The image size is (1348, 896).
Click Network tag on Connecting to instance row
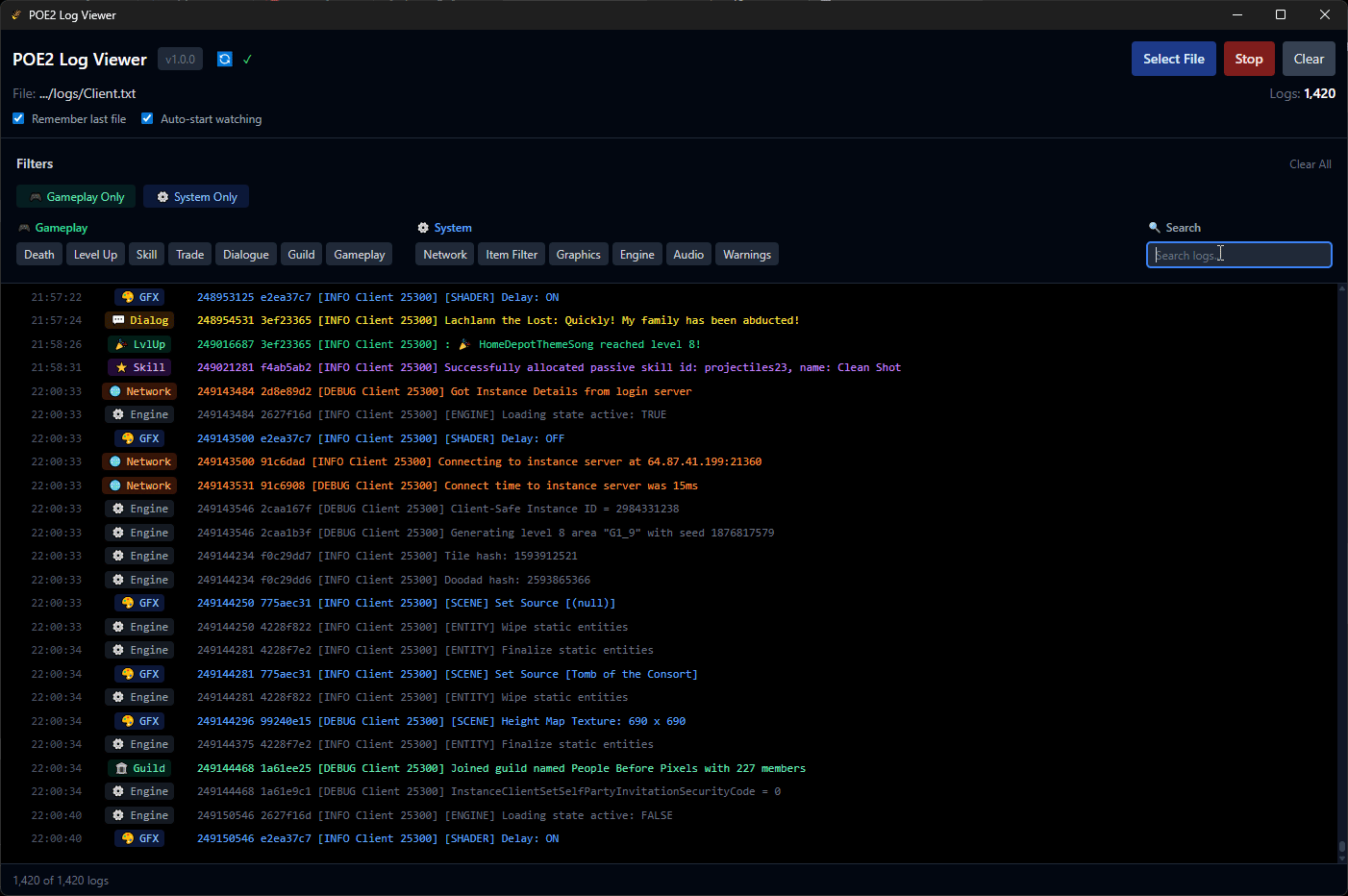point(140,461)
